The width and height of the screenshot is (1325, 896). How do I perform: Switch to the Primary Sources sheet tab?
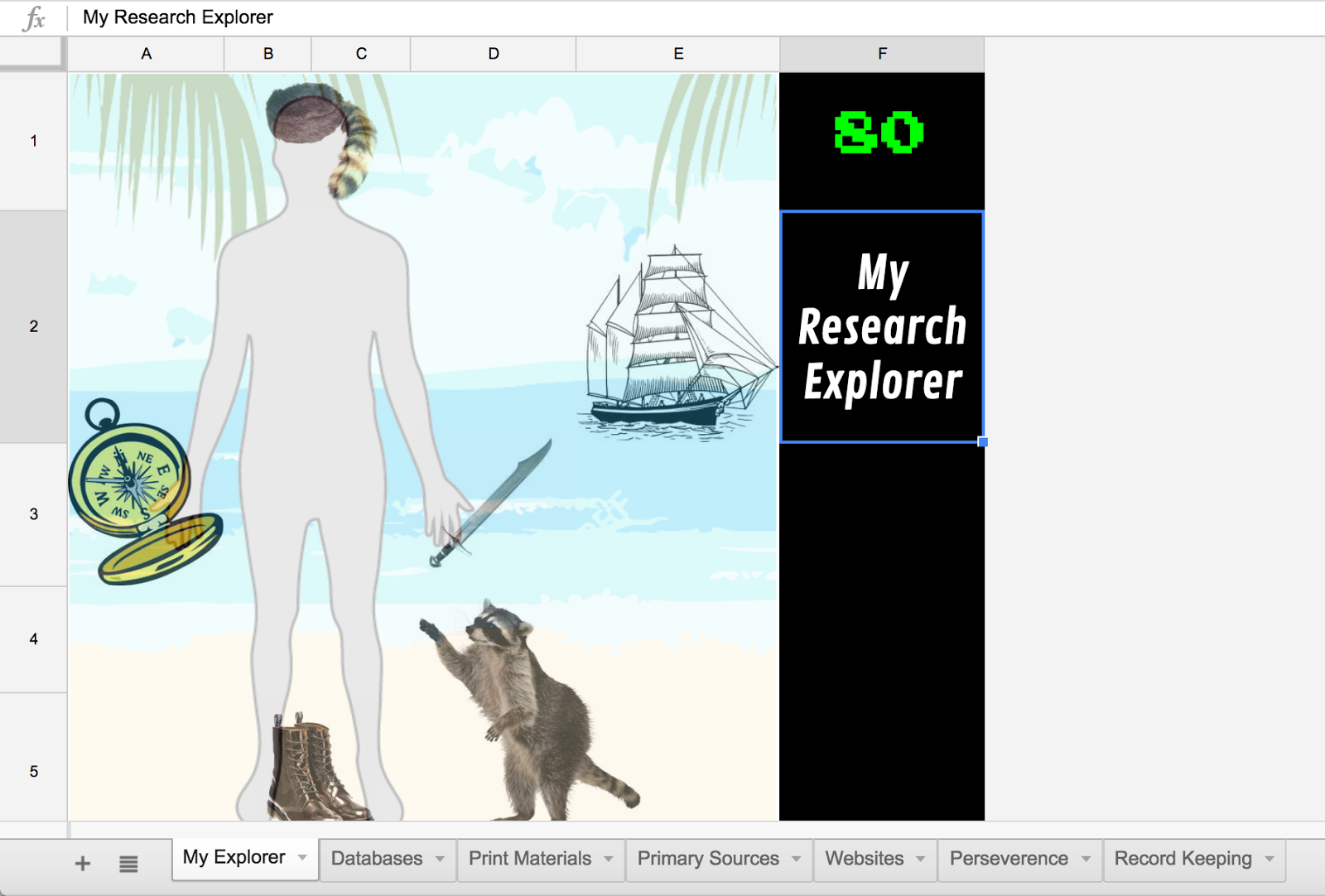click(x=708, y=859)
